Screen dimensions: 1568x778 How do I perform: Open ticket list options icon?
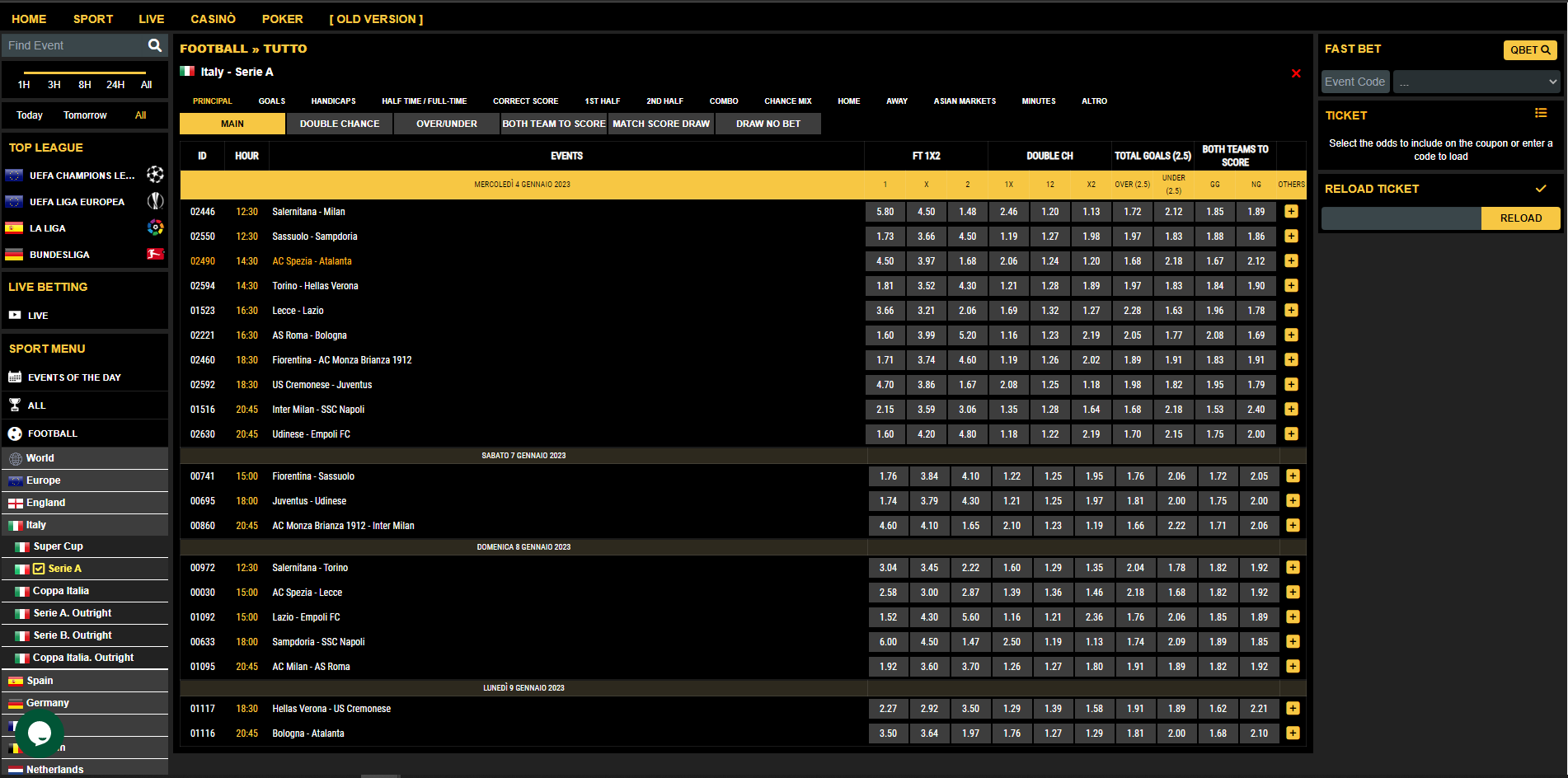1540,113
